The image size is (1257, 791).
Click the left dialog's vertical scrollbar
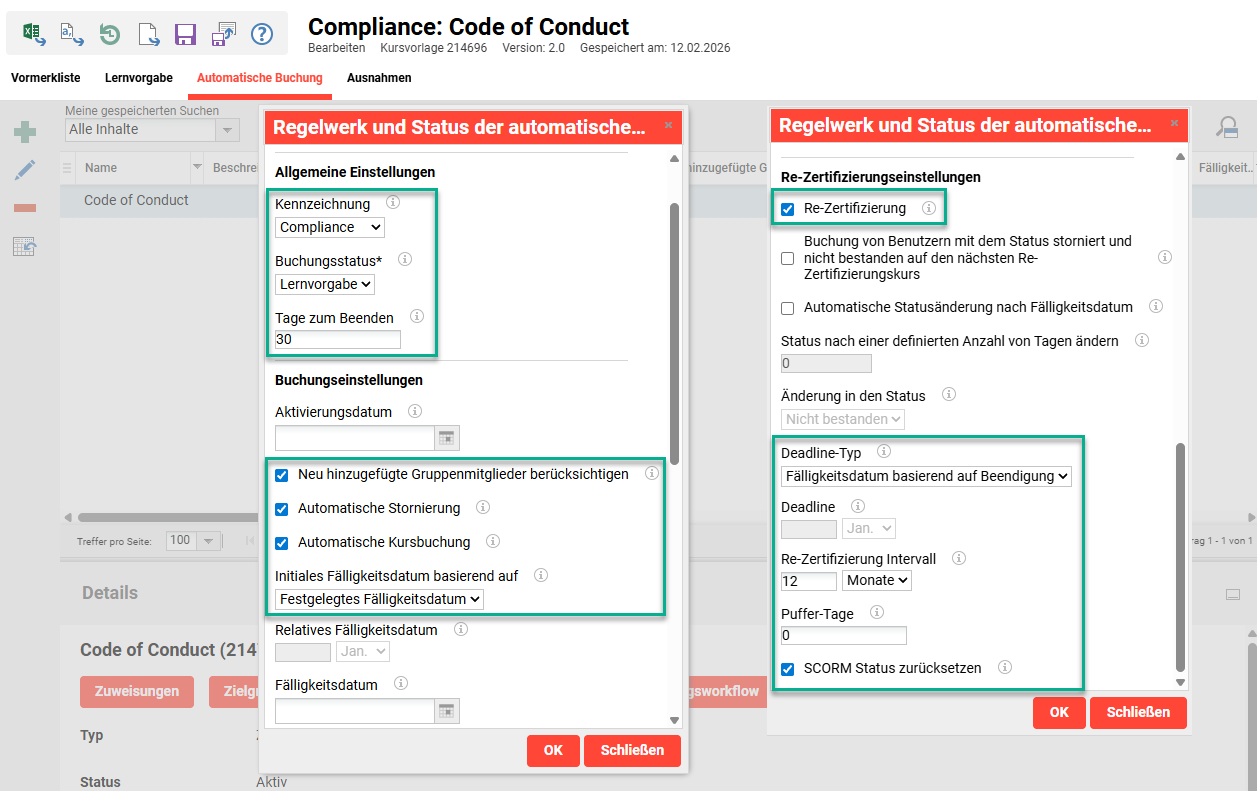(674, 330)
